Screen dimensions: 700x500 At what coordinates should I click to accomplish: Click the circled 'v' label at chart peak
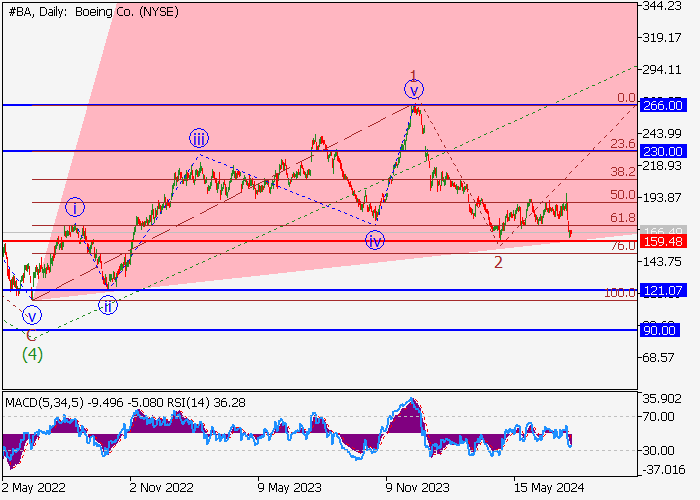[x=414, y=90]
